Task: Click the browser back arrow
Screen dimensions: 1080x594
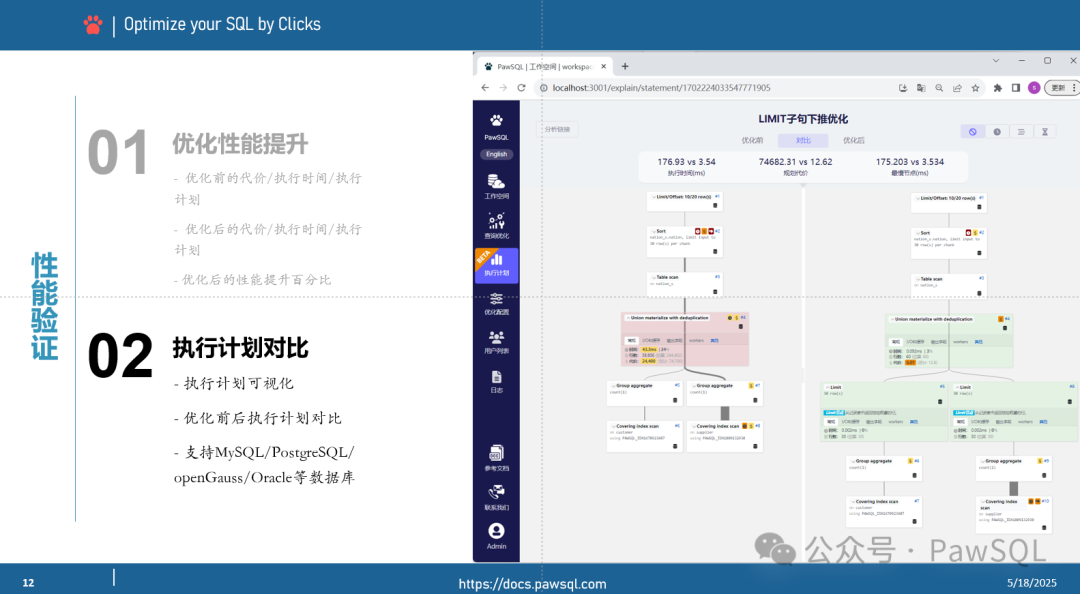Action: 485,88
